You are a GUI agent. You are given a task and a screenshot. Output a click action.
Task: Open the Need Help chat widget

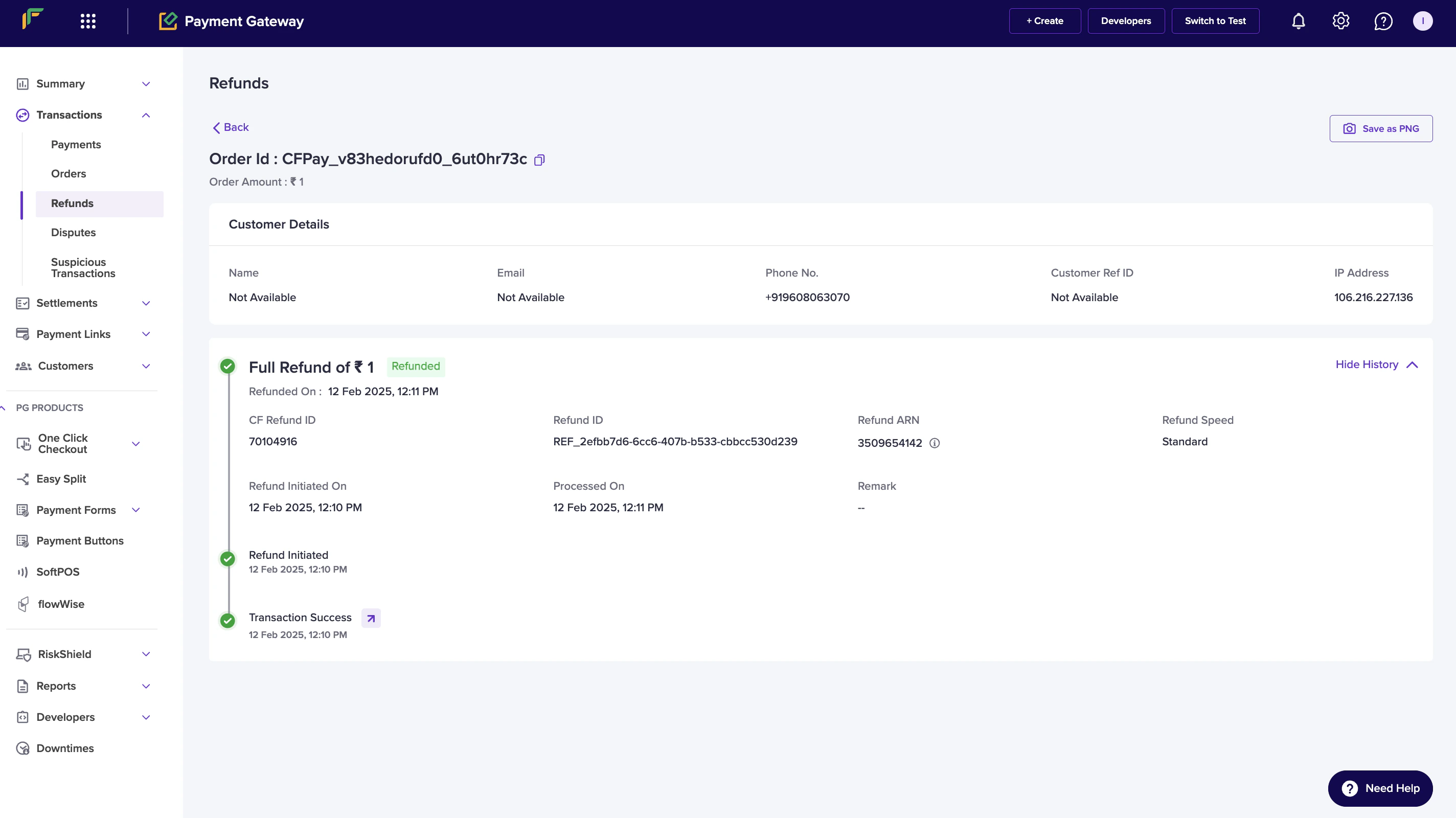pos(1380,788)
